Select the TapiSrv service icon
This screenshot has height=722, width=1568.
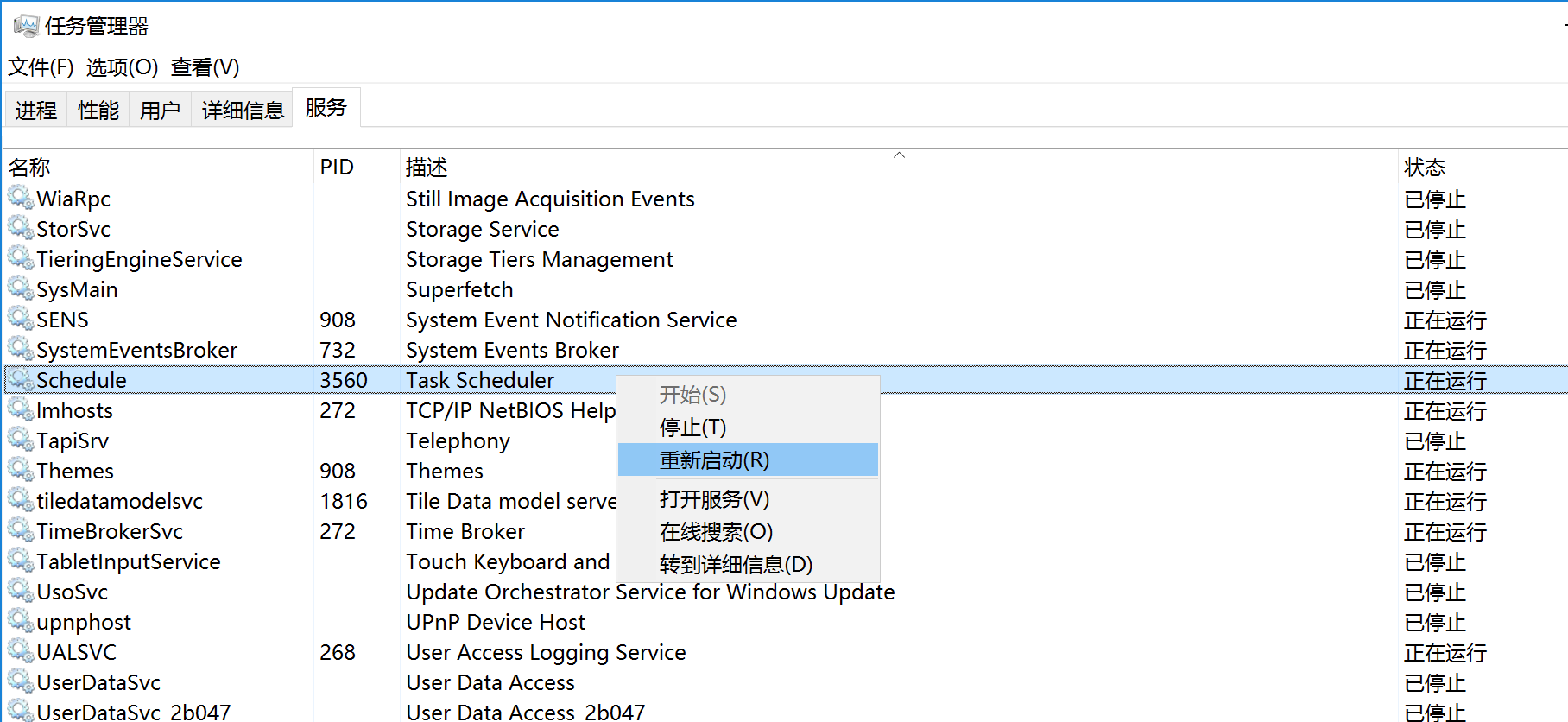[21, 440]
